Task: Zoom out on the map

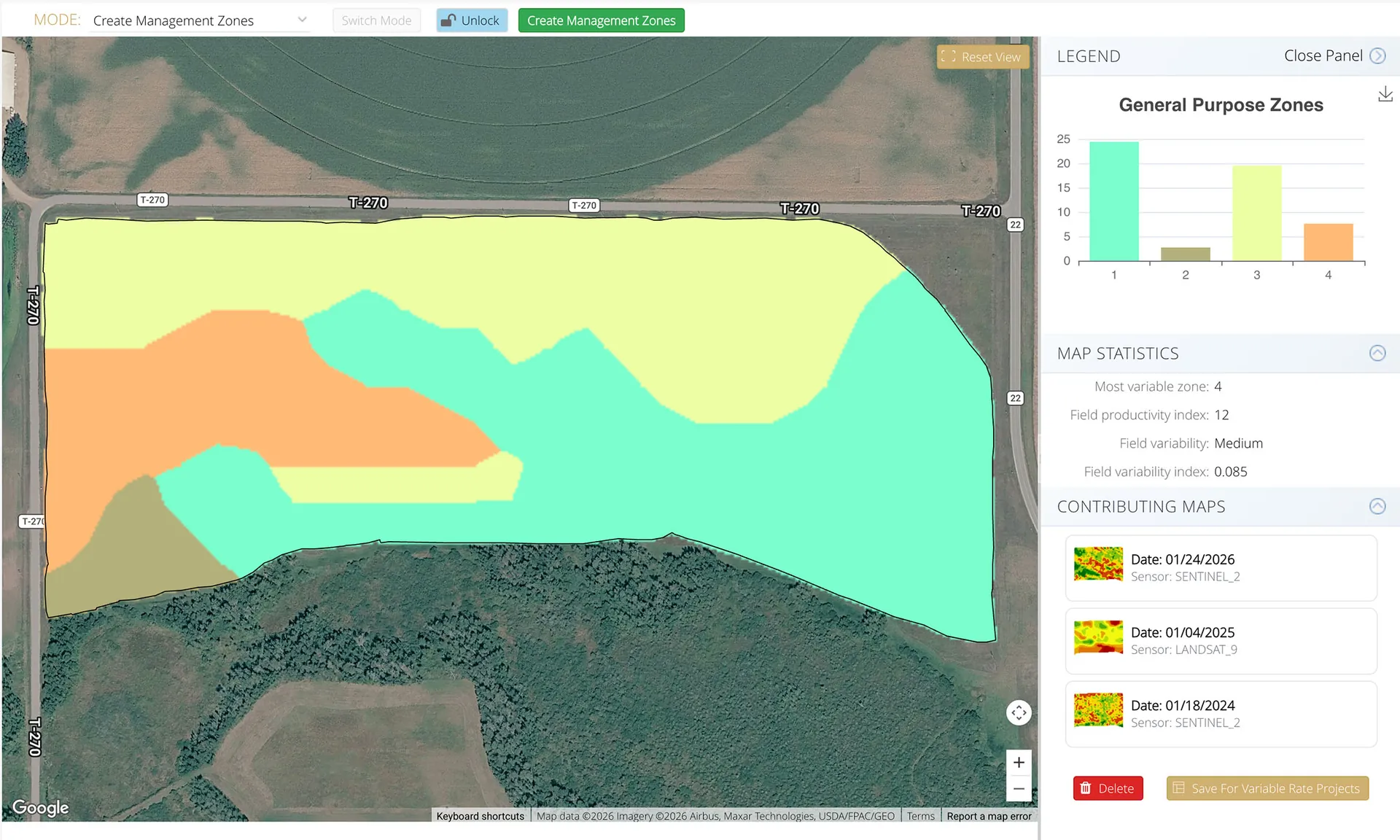Action: click(x=1019, y=788)
